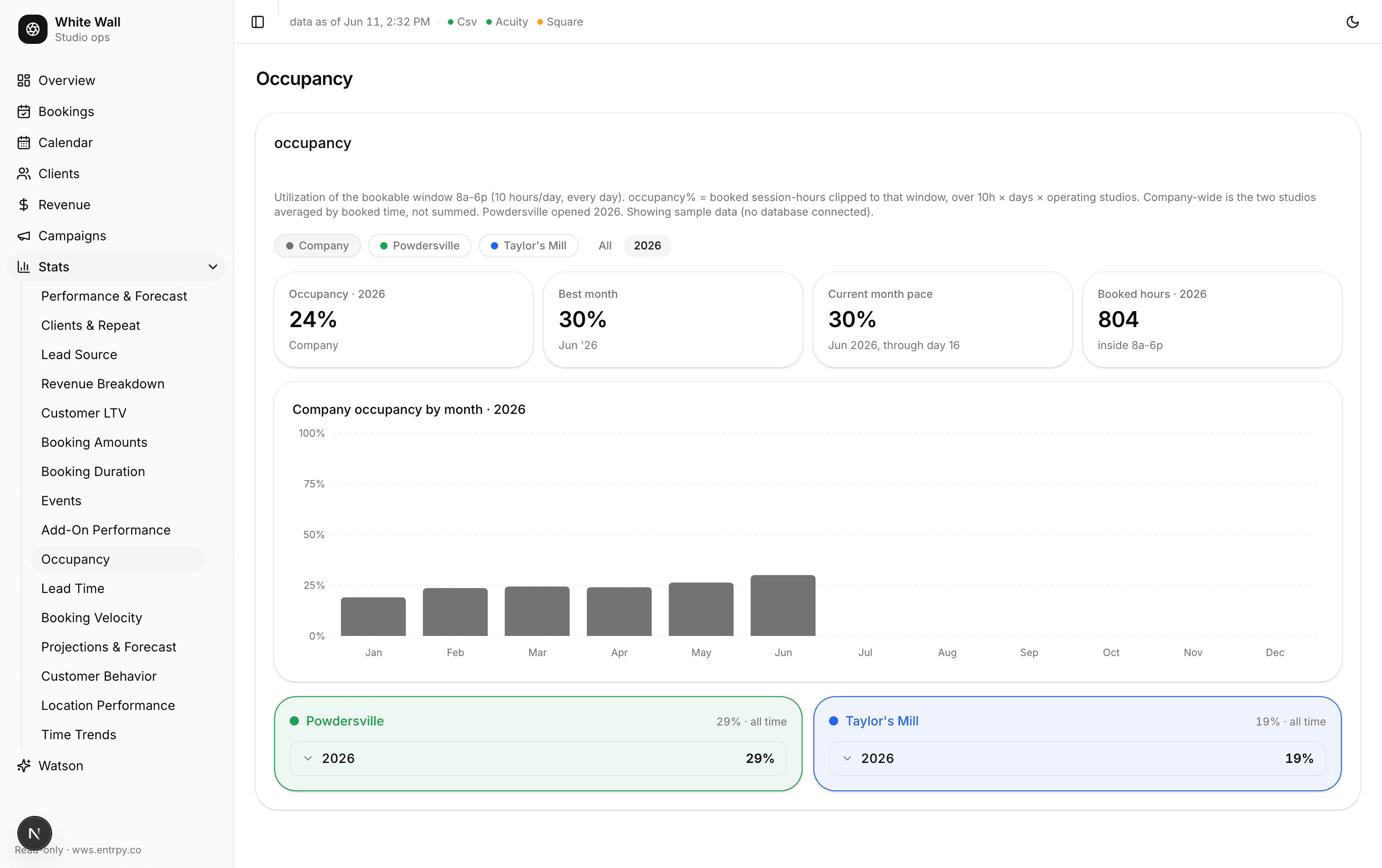This screenshot has width=1382, height=868.
Task: Click the Stats bar chart icon
Action: pos(23,267)
